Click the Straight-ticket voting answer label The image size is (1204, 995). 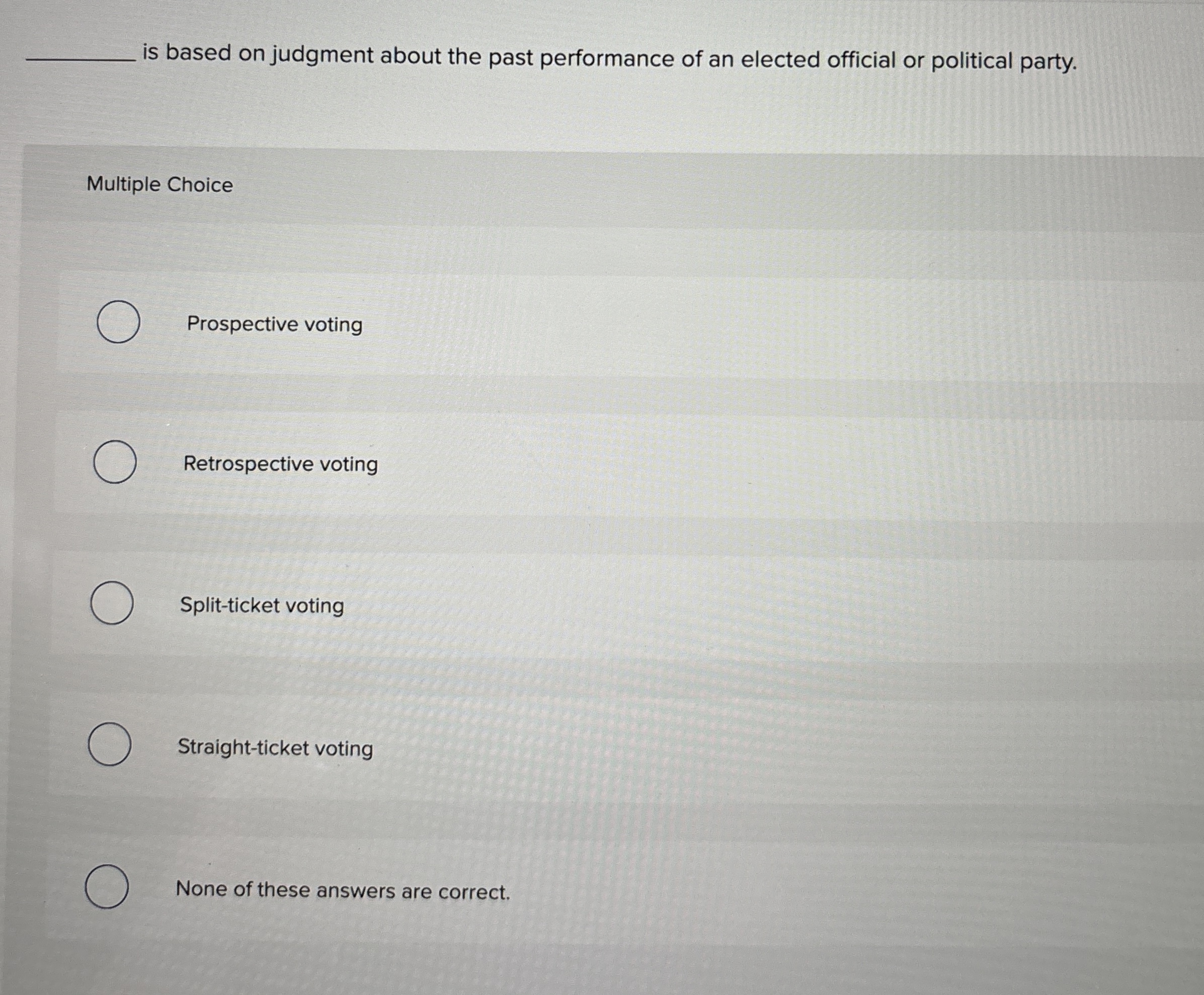275,748
